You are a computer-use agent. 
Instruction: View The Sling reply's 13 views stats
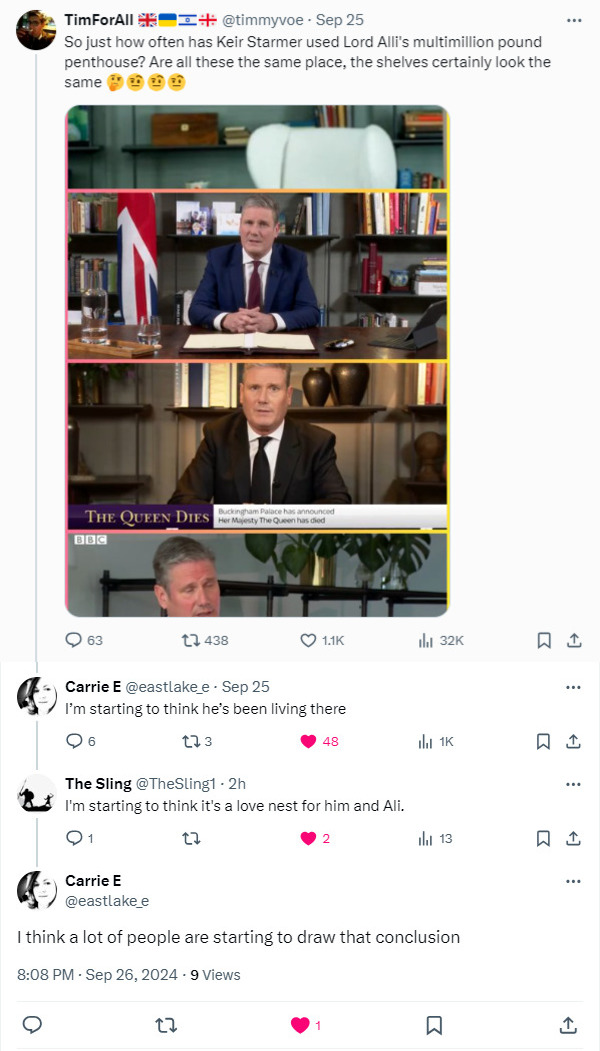(425, 838)
